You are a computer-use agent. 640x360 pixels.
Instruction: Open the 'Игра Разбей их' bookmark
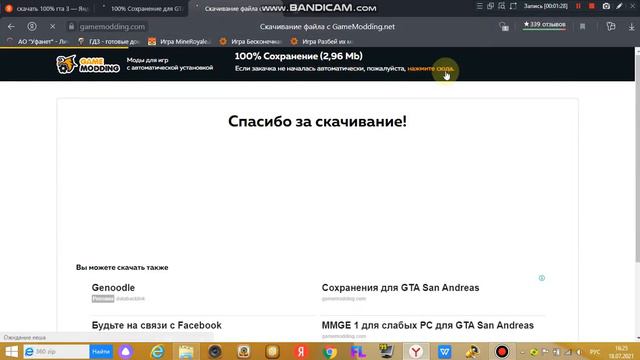coord(322,41)
